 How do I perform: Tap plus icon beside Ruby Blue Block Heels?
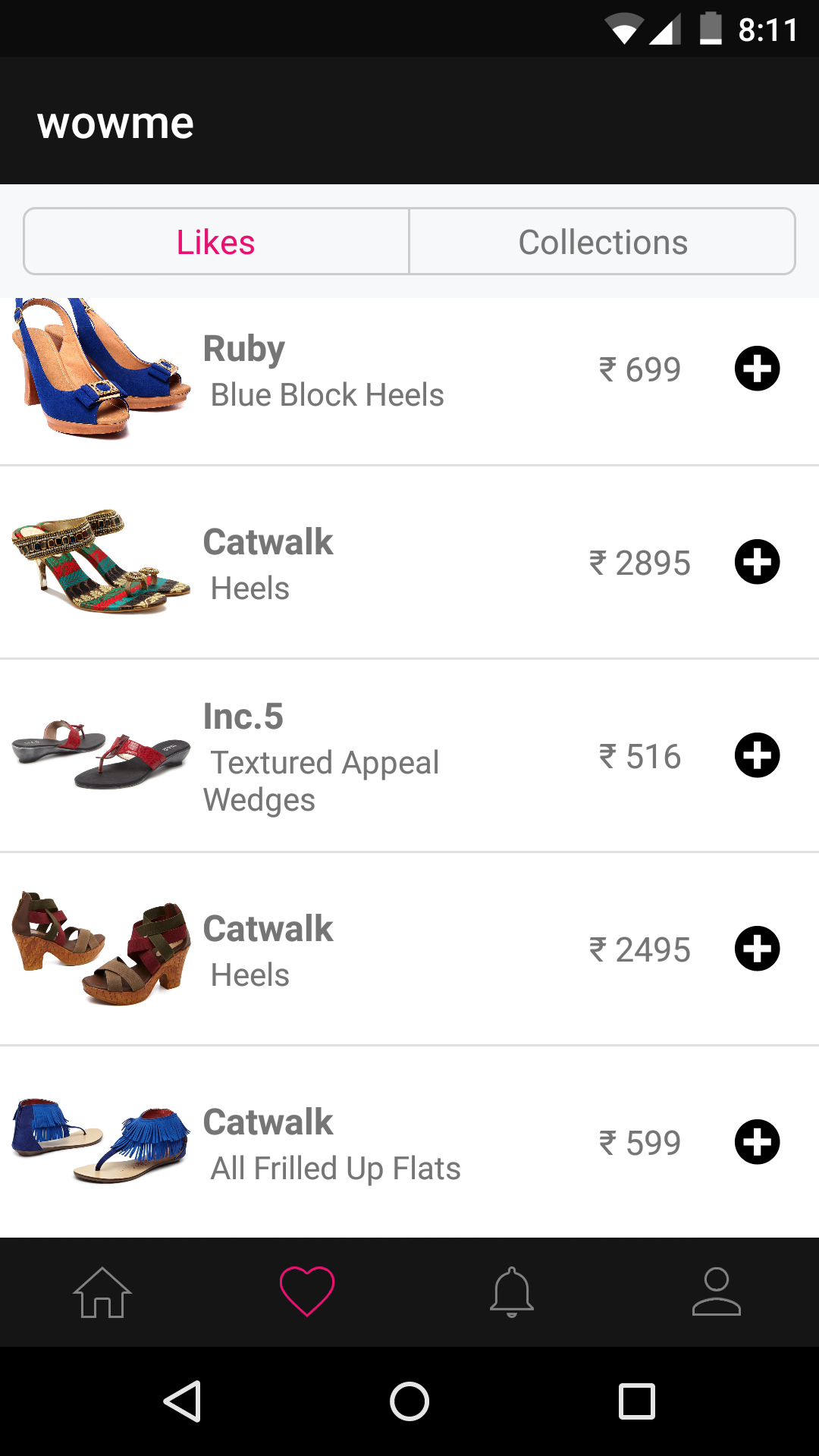coord(757,369)
